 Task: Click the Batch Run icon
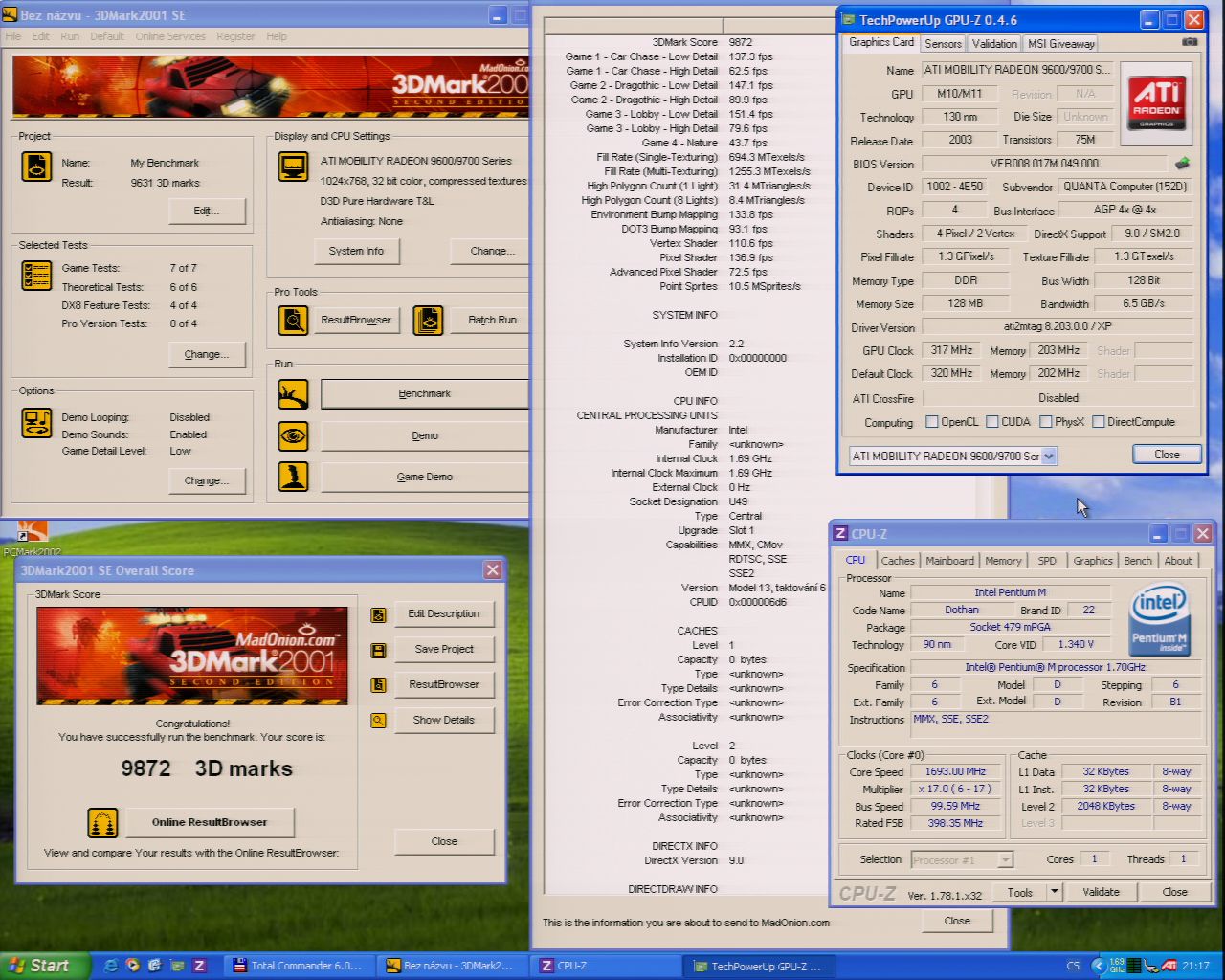click(428, 320)
